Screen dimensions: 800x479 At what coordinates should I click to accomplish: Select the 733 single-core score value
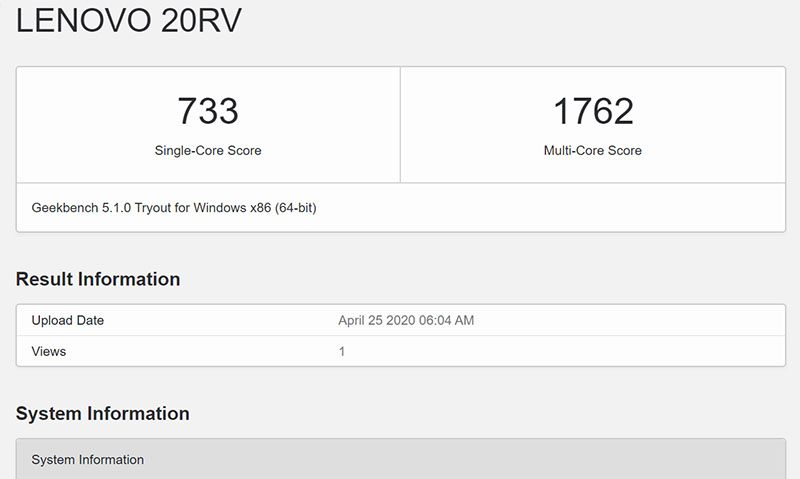pyautogui.click(x=208, y=111)
